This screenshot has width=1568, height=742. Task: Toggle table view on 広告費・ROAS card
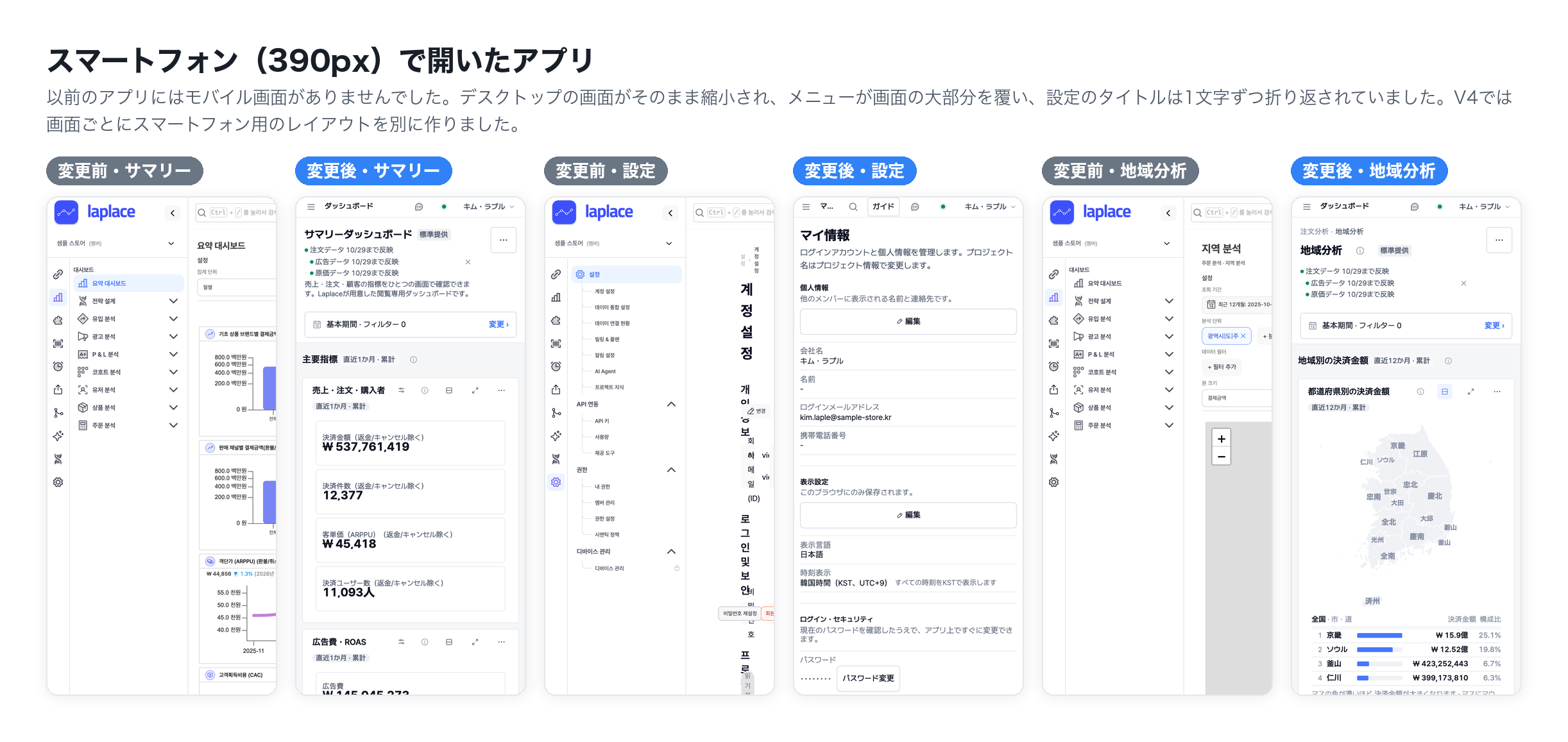coord(449,642)
